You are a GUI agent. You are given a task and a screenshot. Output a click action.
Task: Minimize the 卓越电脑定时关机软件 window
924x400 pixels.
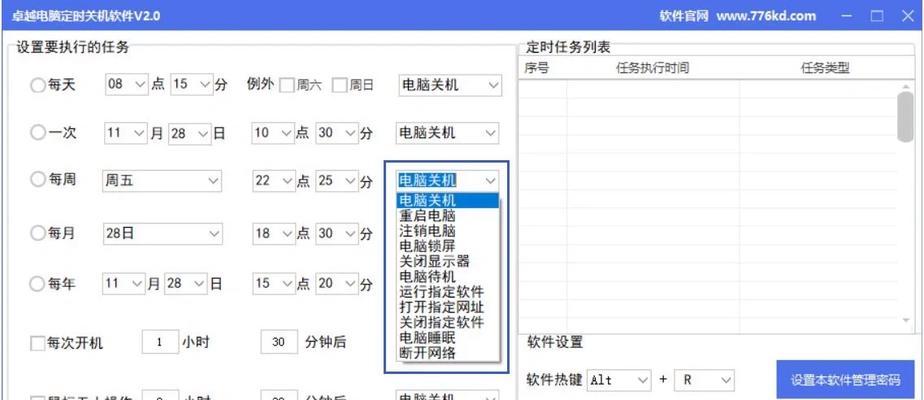pos(847,16)
